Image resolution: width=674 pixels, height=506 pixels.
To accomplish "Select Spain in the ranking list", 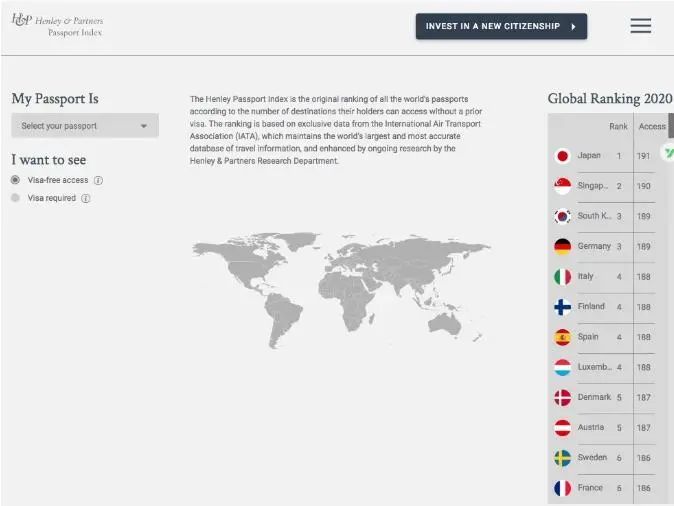I will 588,337.
